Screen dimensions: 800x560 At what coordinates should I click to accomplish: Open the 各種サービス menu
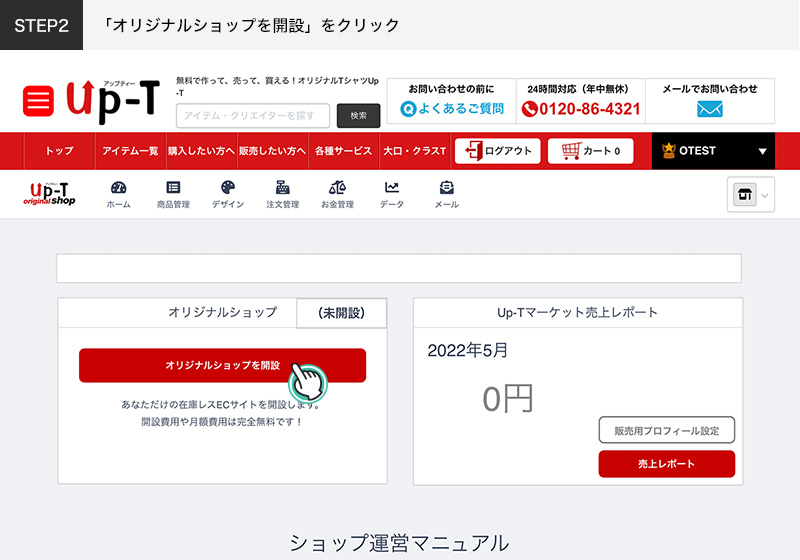pyautogui.click(x=343, y=151)
